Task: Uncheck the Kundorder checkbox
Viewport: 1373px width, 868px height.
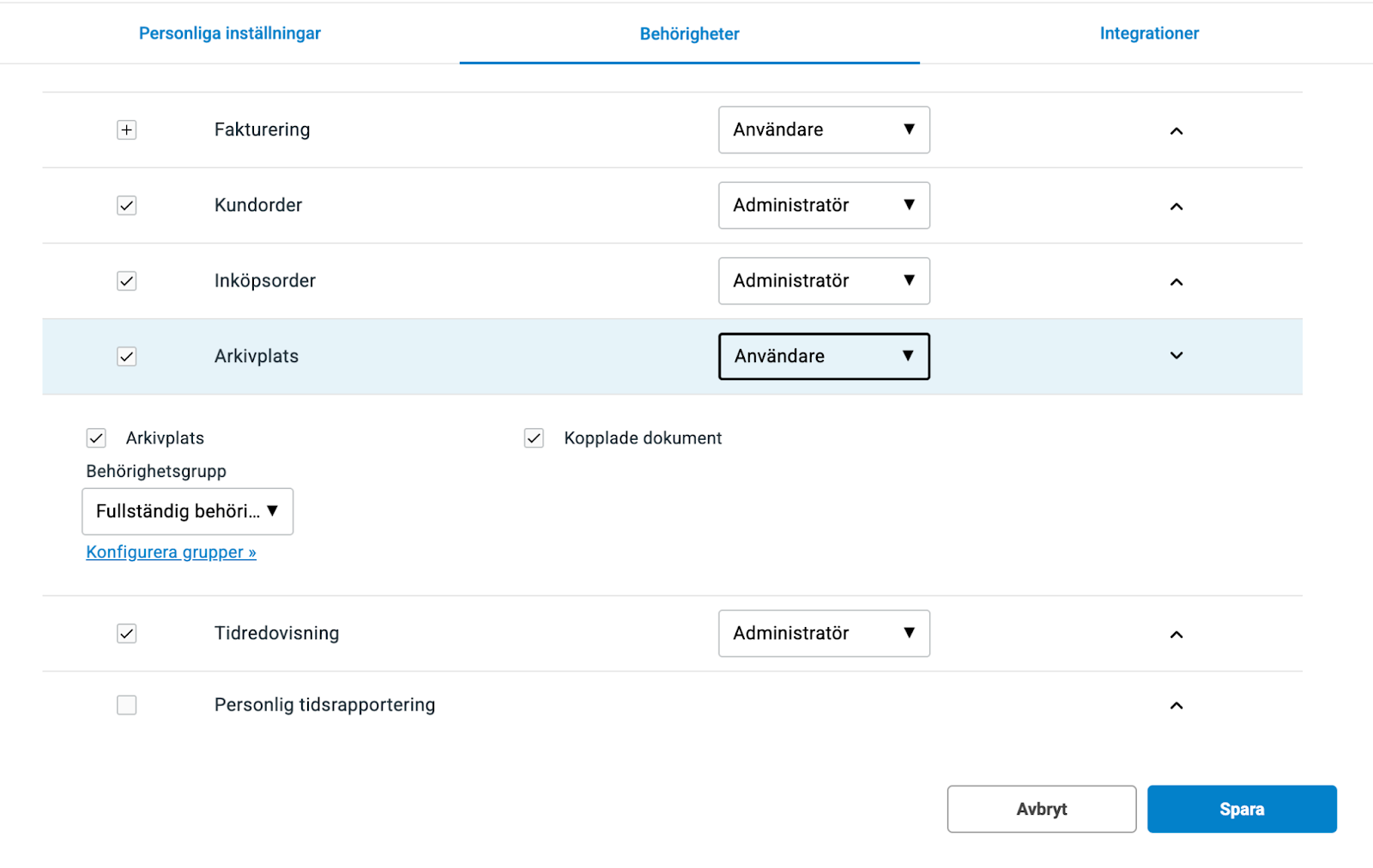Action: (127, 206)
